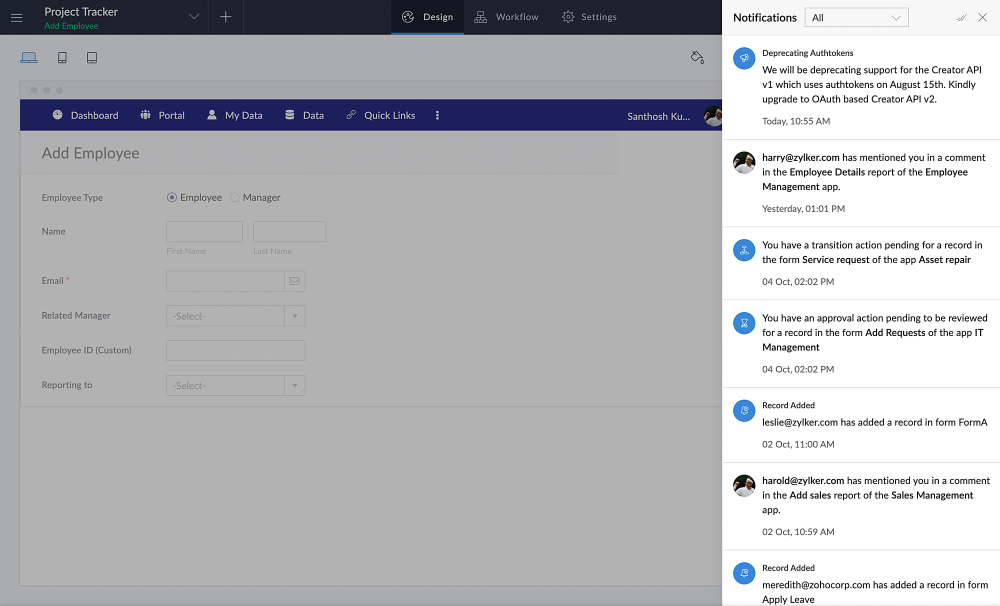Open the hamburger menu icon
This screenshot has height=606, width=1000.
(16, 17)
